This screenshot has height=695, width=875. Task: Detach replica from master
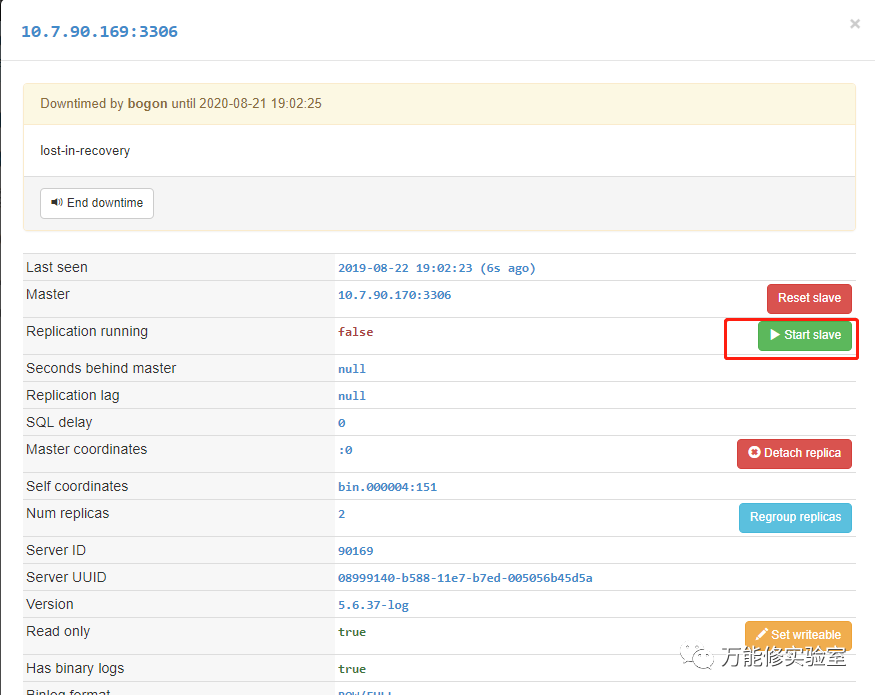pyautogui.click(x=794, y=453)
